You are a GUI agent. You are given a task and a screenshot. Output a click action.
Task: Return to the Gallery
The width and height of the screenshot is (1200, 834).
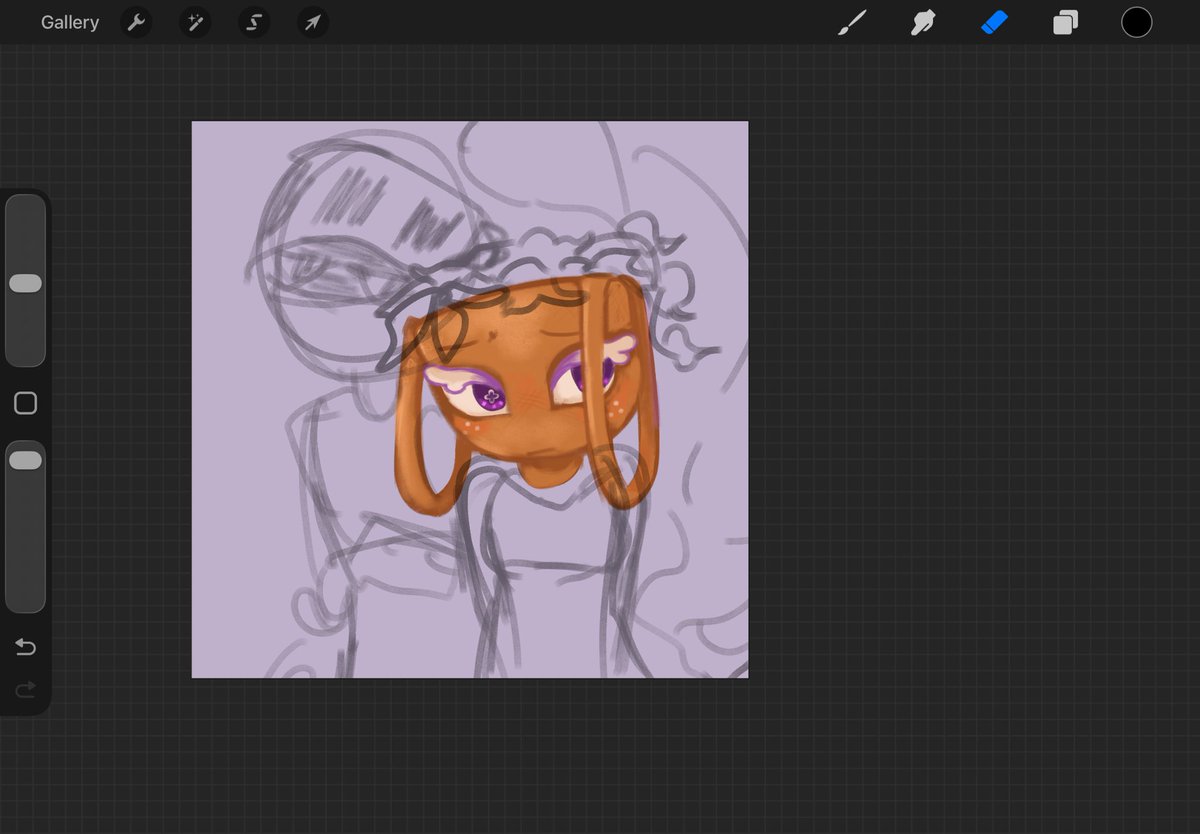pyautogui.click(x=70, y=22)
